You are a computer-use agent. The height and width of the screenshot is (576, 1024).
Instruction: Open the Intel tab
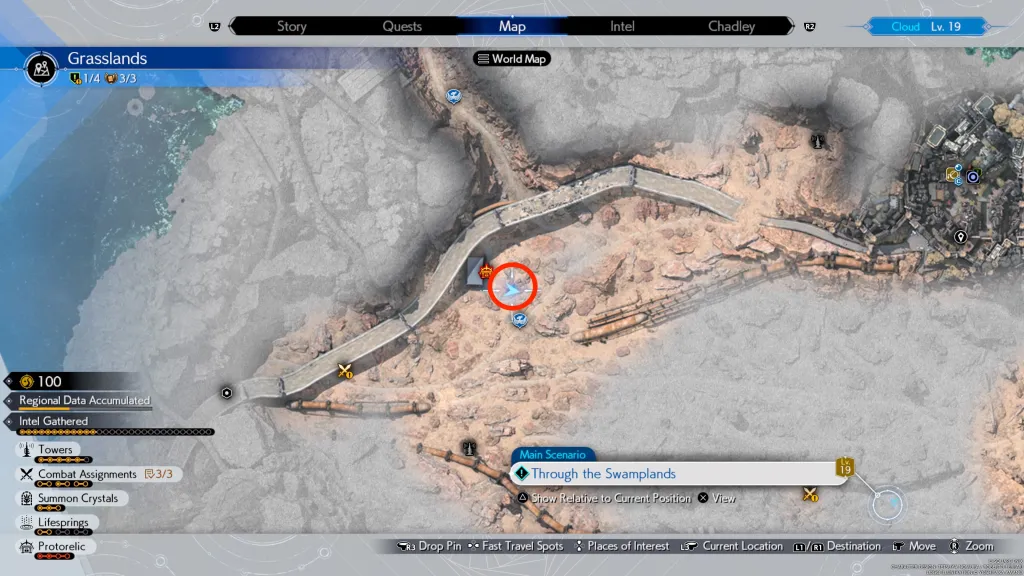(622, 26)
